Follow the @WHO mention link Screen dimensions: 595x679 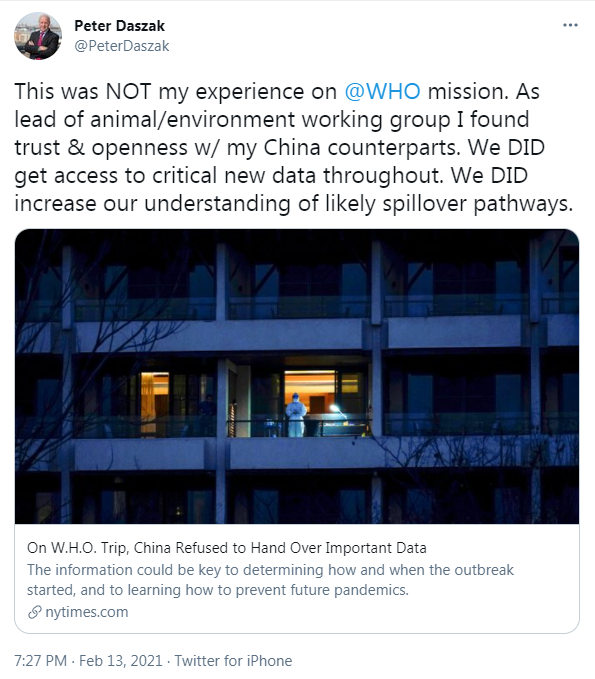coord(382,91)
